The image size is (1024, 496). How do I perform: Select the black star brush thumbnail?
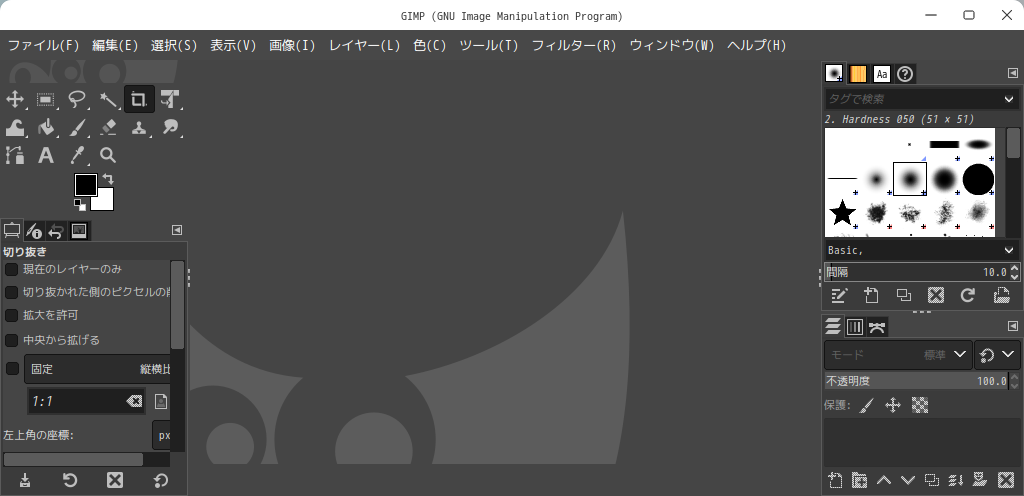842,212
